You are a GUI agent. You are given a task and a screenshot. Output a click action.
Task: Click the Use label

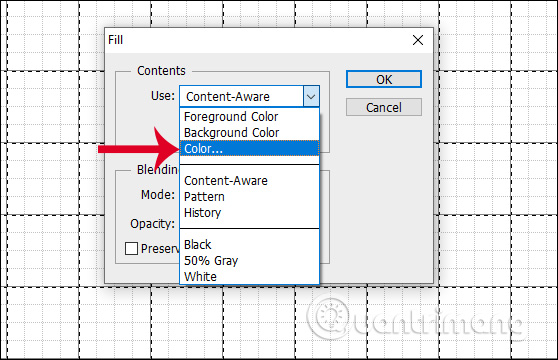pos(163,96)
